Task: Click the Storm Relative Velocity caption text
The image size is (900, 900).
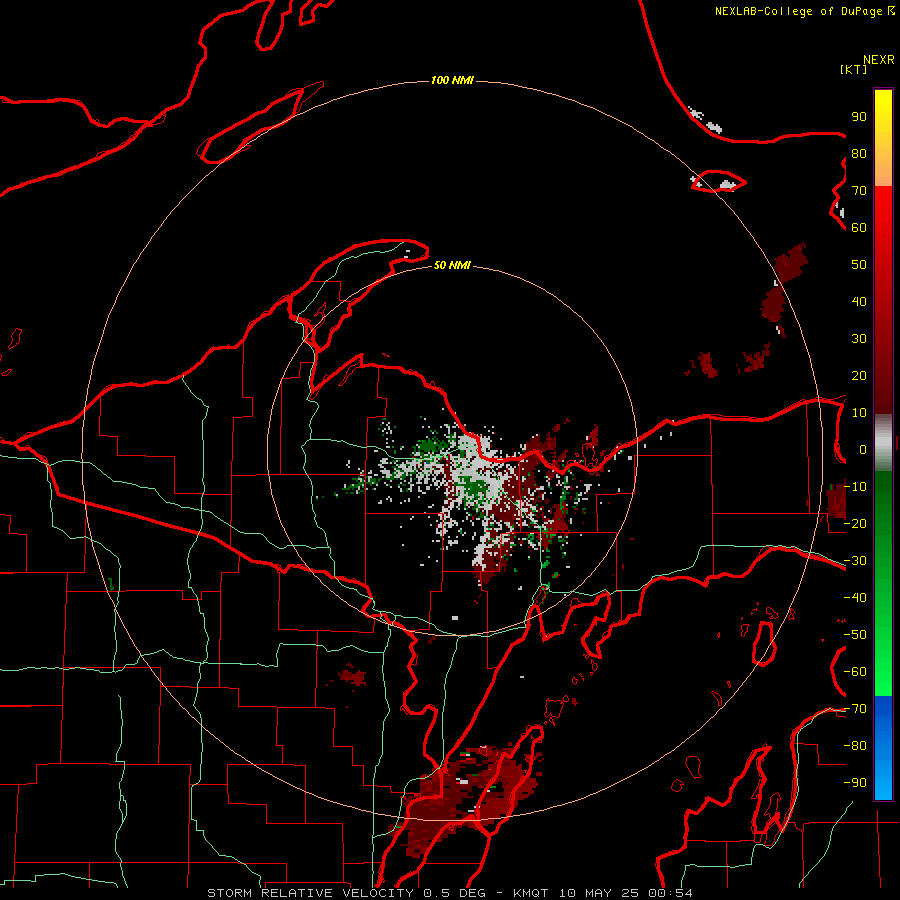Action: (450, 893)
